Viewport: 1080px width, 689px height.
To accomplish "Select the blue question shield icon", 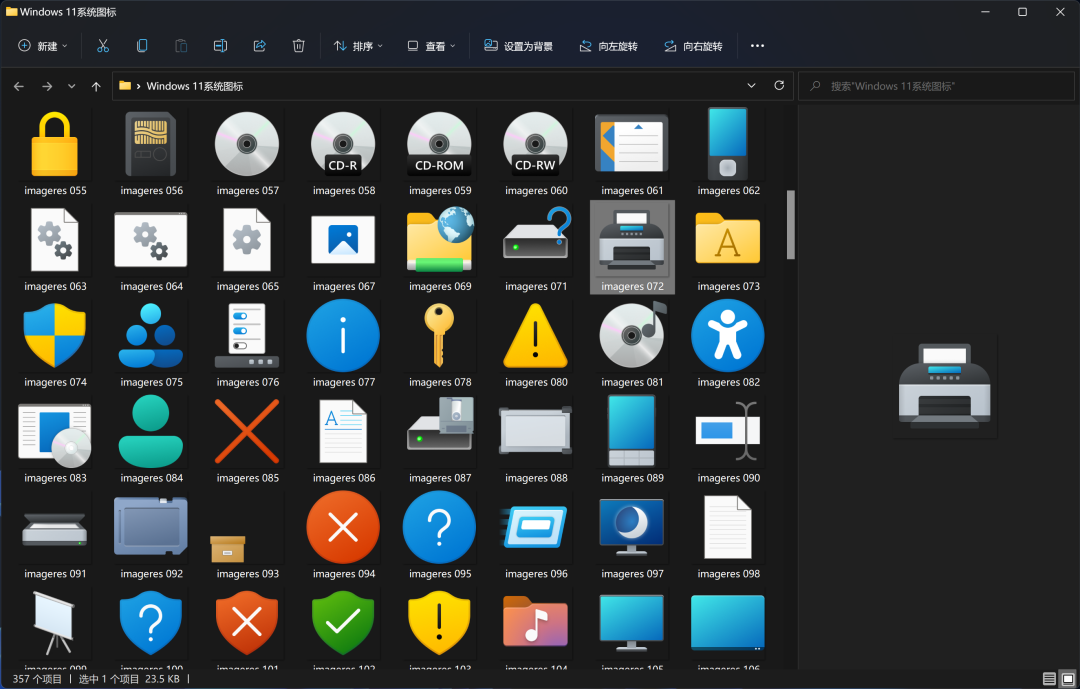I will [151, 624].
